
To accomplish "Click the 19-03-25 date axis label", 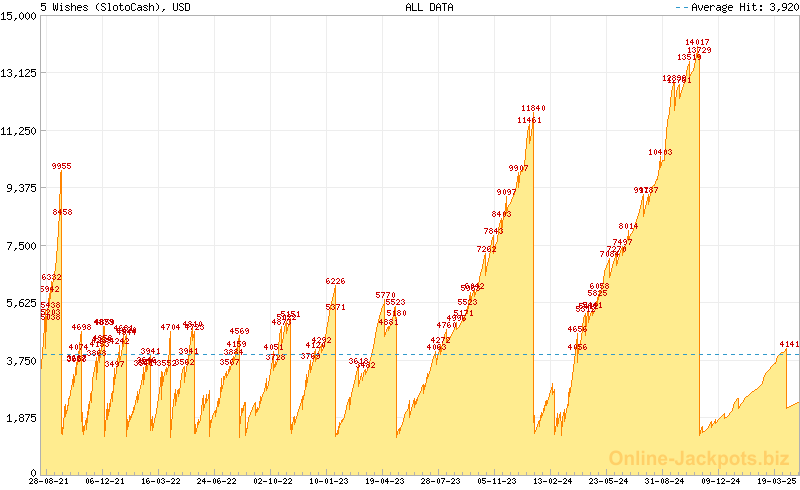I will pyautogui.click(x=777, y=481).
